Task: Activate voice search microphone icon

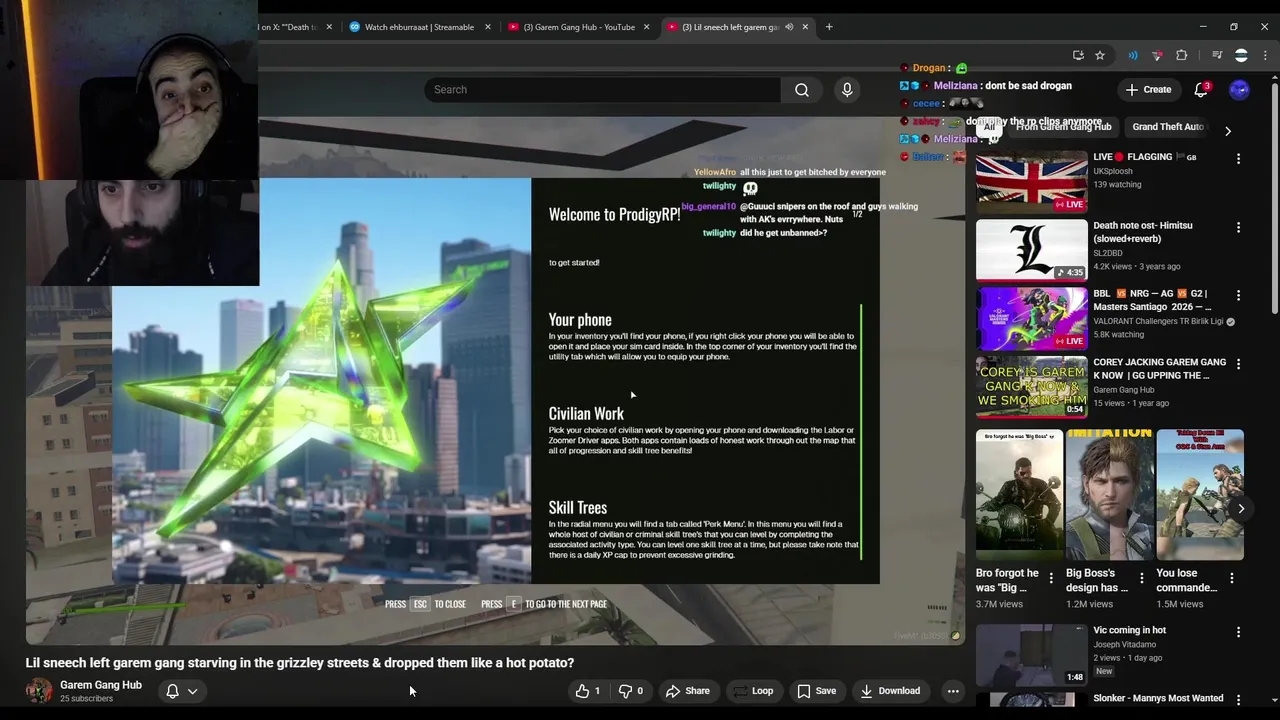Action: click(847, 90)
